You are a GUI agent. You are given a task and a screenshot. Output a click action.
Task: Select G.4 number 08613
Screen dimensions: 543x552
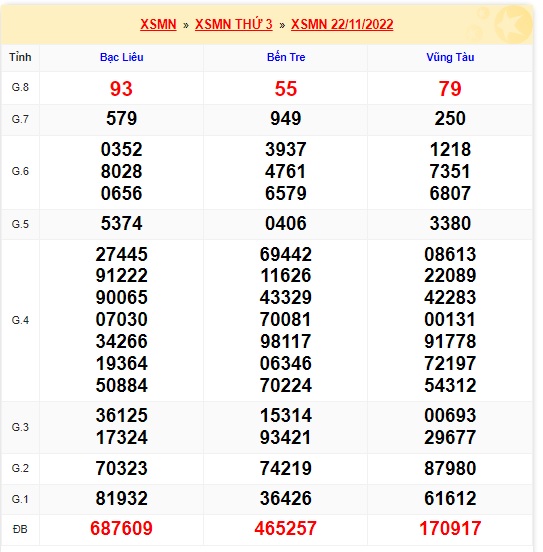coord(450,254)
